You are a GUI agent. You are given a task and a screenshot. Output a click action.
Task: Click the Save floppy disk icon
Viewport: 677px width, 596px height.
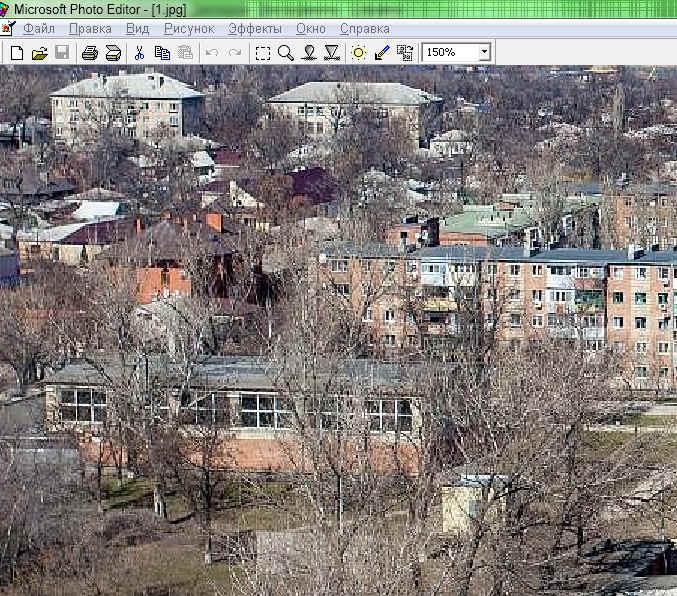coord(62,53)
